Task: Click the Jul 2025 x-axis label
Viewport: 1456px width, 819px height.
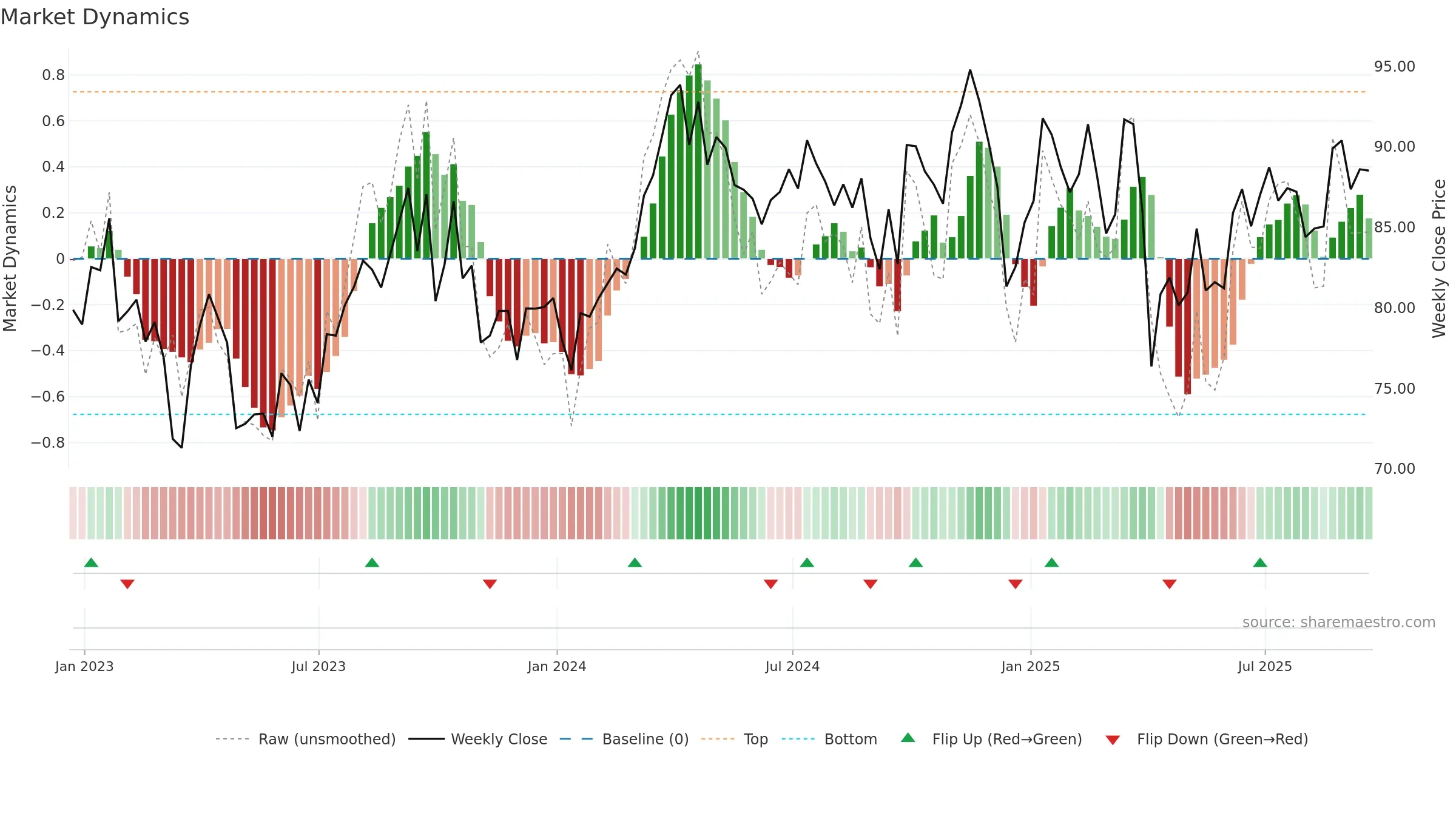Action: coord(1265,666)
